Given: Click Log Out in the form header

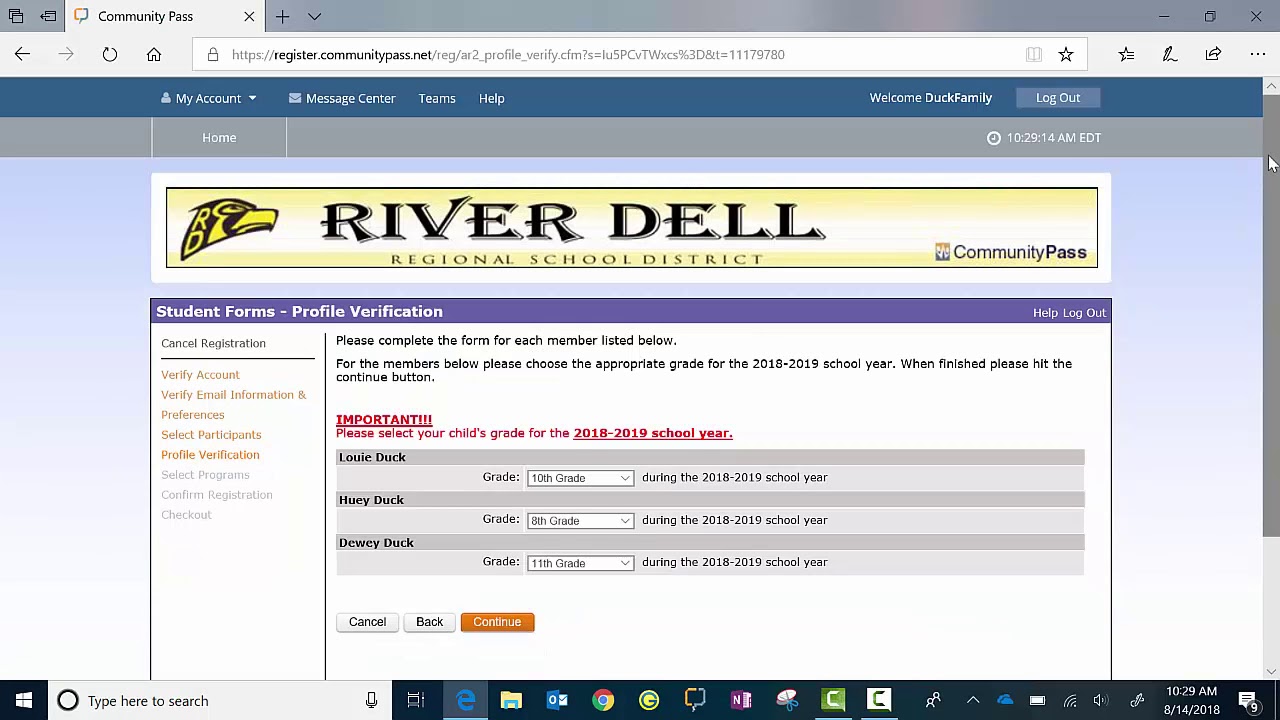Looking at the screenshot, I should tap(1084, 313).
